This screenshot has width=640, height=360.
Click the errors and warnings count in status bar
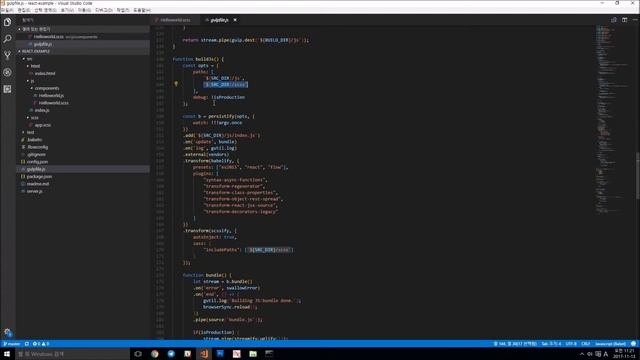click(x=41, y=344)
